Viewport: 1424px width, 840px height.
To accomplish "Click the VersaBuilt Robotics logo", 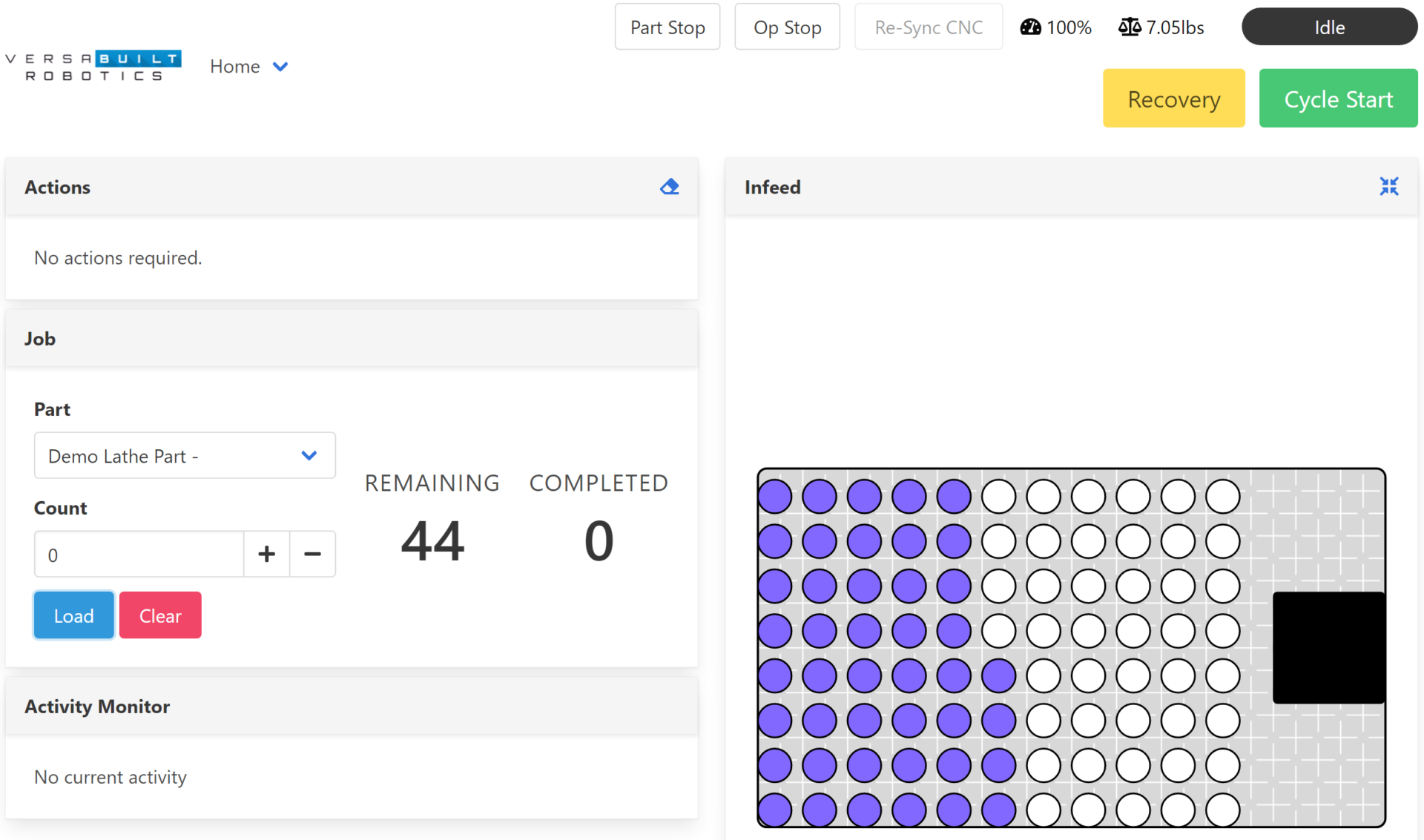I will (93, 66).
